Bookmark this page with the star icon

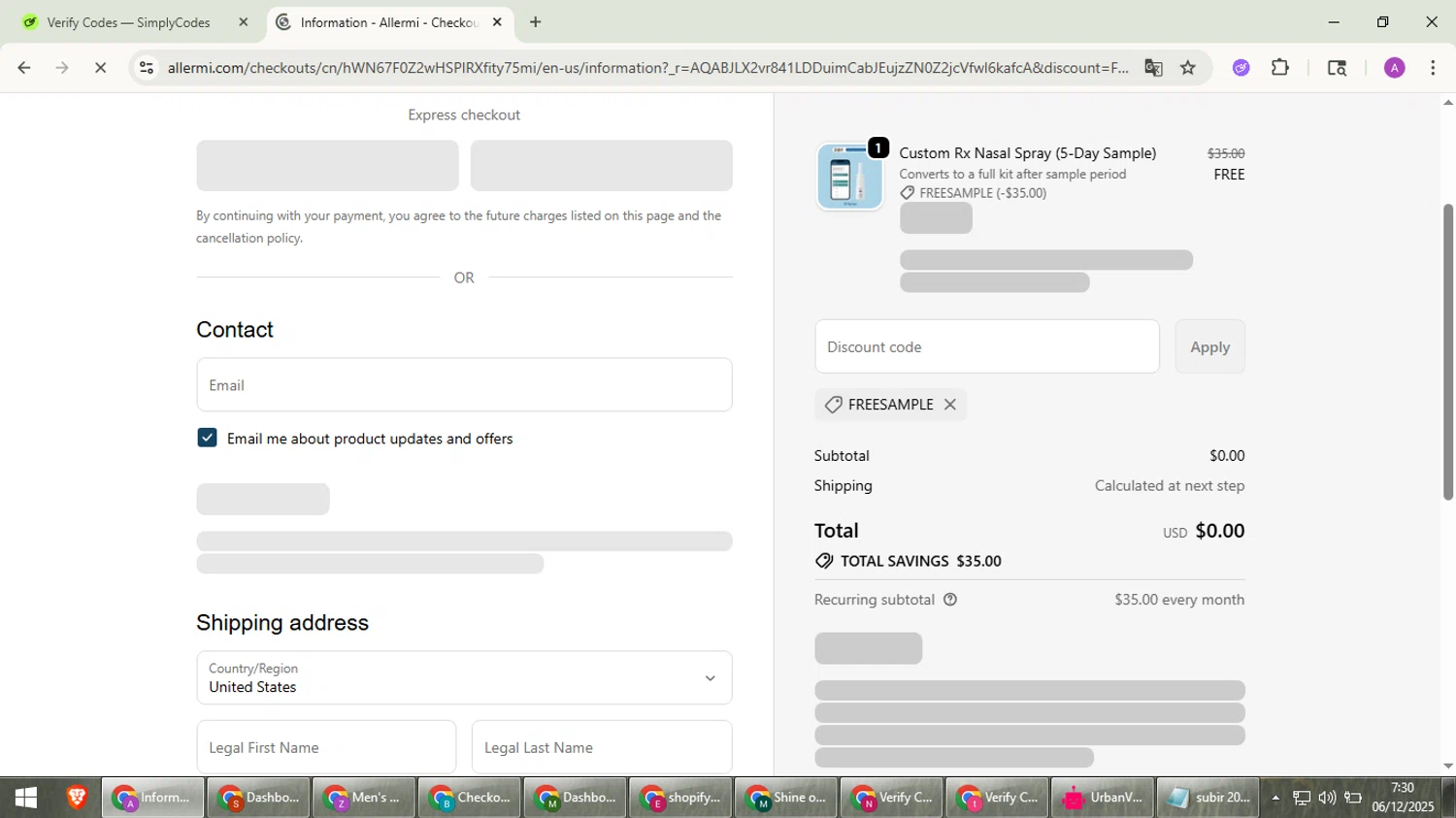(x=1188, y=68)
